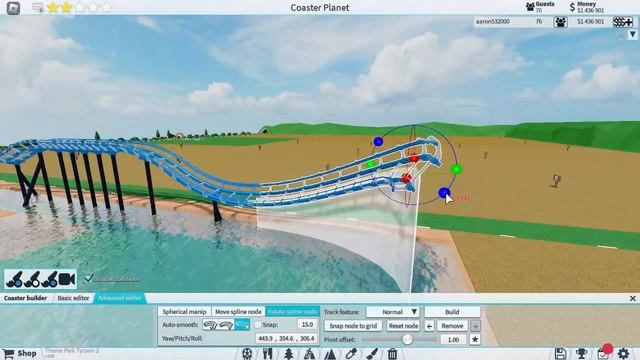
Task: Click the Coaster Planet title text
Action: [x=320, y=8]
